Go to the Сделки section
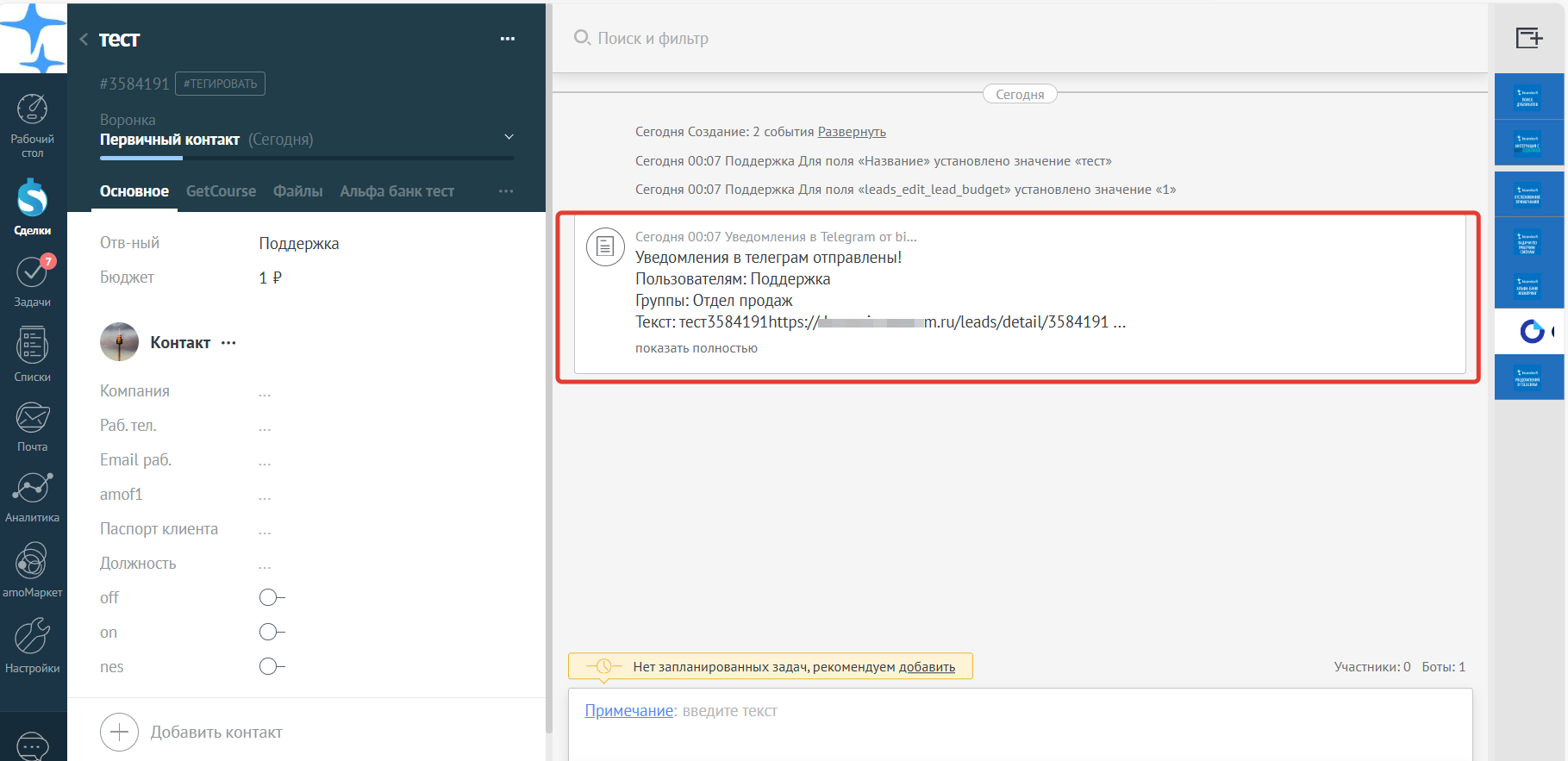 pyautogui.click(x=33, y=207)
